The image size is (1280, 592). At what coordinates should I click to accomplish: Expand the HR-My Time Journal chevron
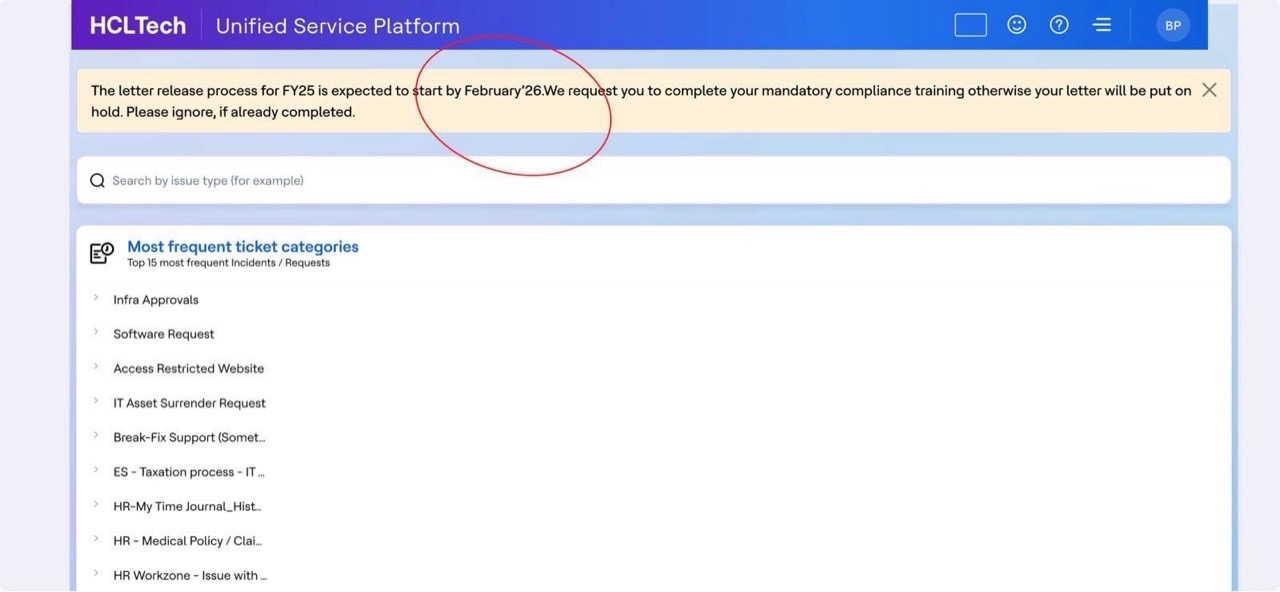pyautogui.click(x=96, y=505)
